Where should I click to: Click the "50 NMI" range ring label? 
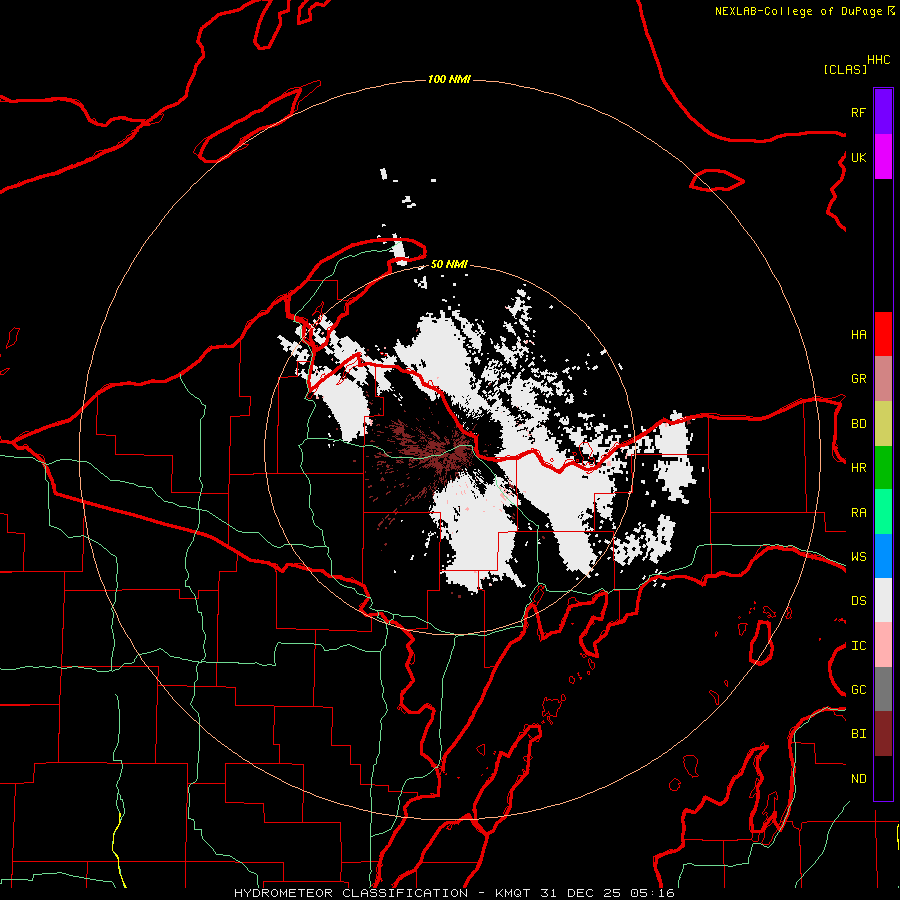[449, 264]
